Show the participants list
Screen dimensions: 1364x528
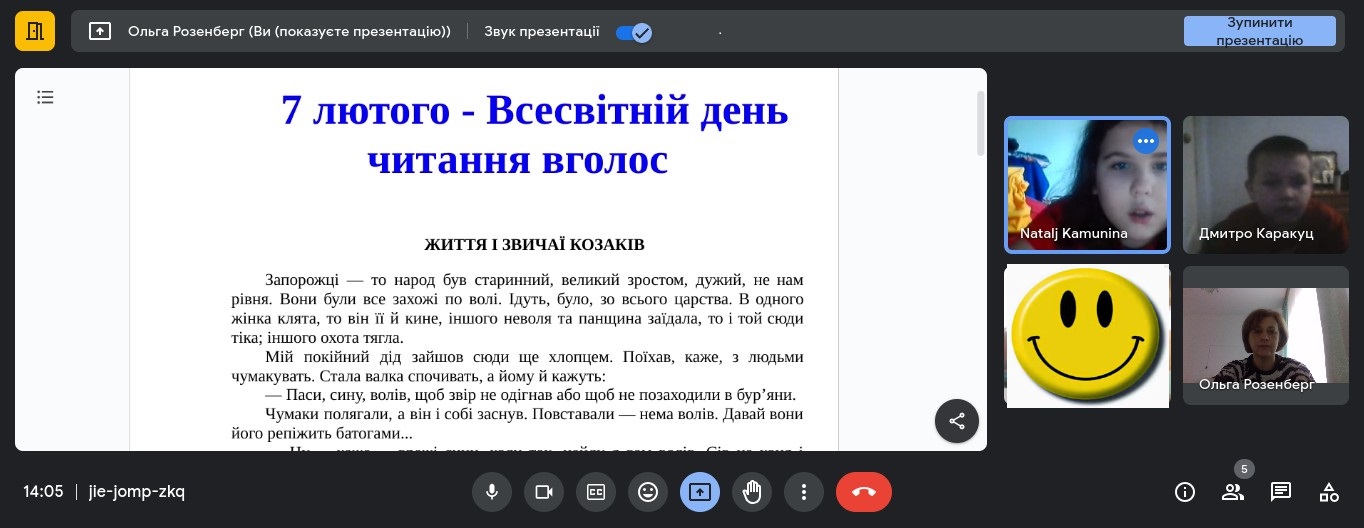pyautogui.click(x=1233, y=492)
